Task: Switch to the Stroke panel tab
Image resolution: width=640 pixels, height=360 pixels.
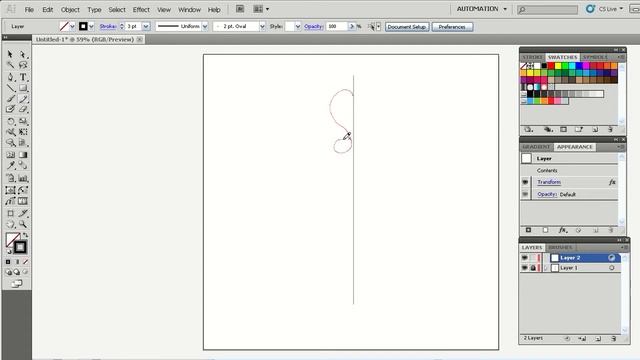Action: pyautogui.click(x=533, y=57)
